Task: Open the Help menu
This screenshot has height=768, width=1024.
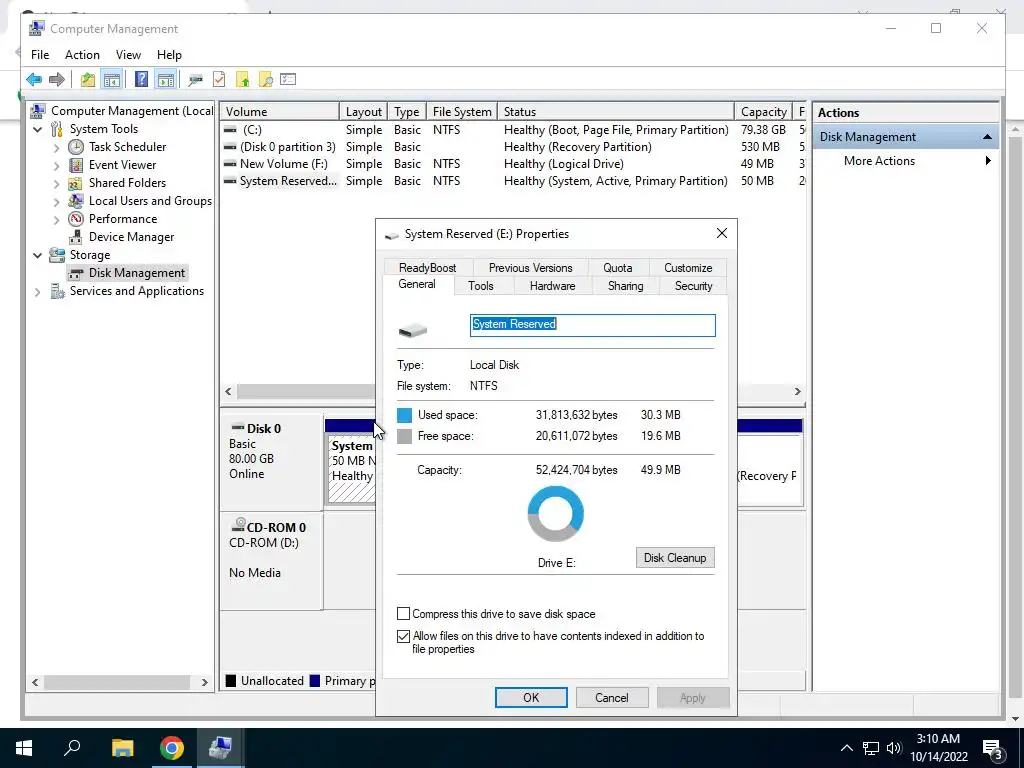Action: pos(169,55)
